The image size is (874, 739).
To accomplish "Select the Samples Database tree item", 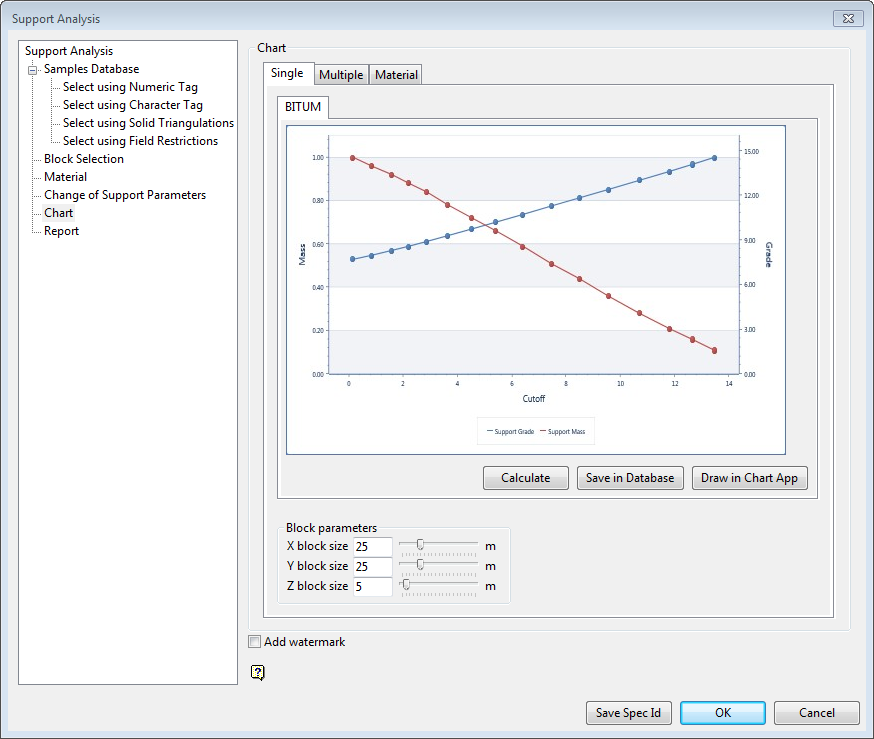I will coord(91,69).
